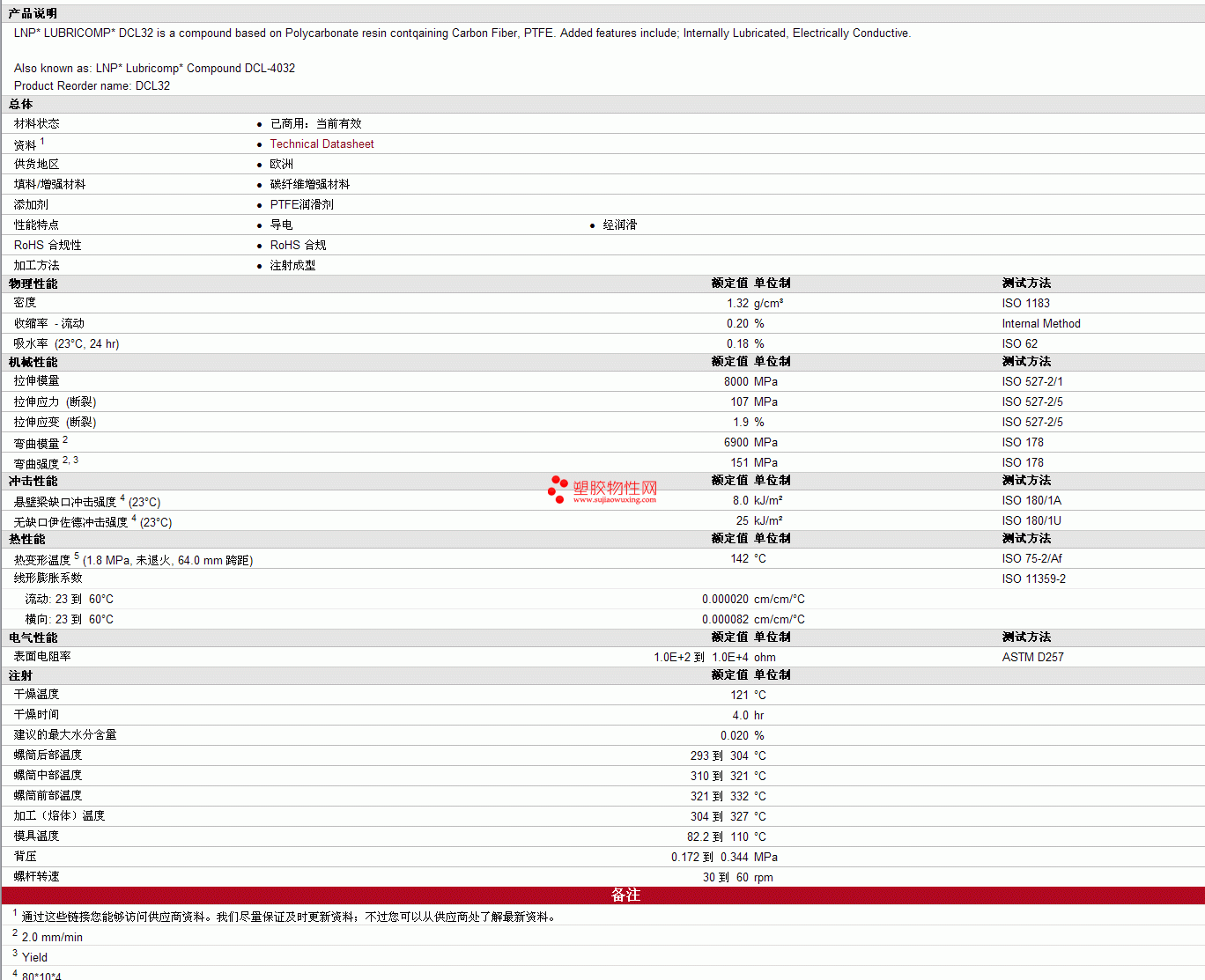Select the 螺杆转速 row label

coord(37,876)
